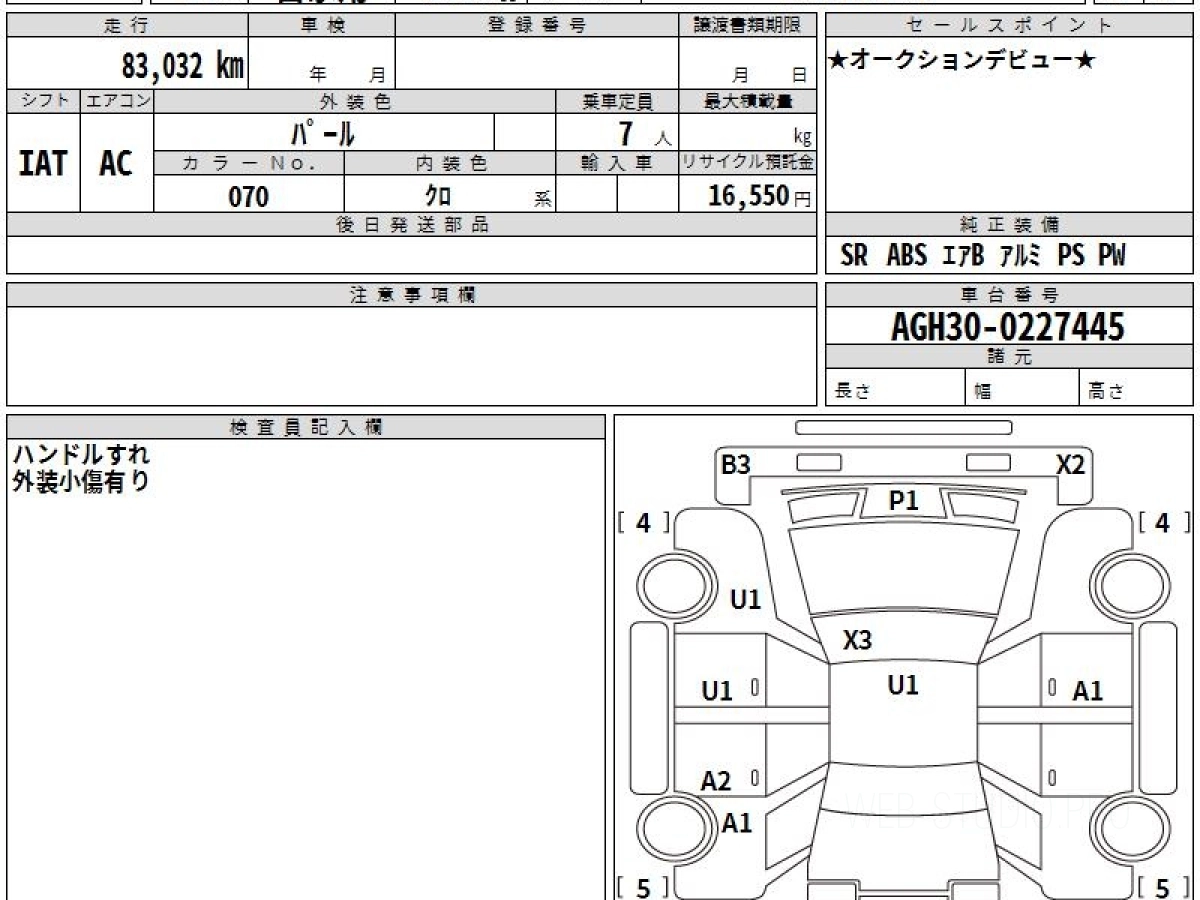This screenshot has width=1200, height=900.
Task: Click the "リサイクル預託金" header cell
Action: [747, 163]
